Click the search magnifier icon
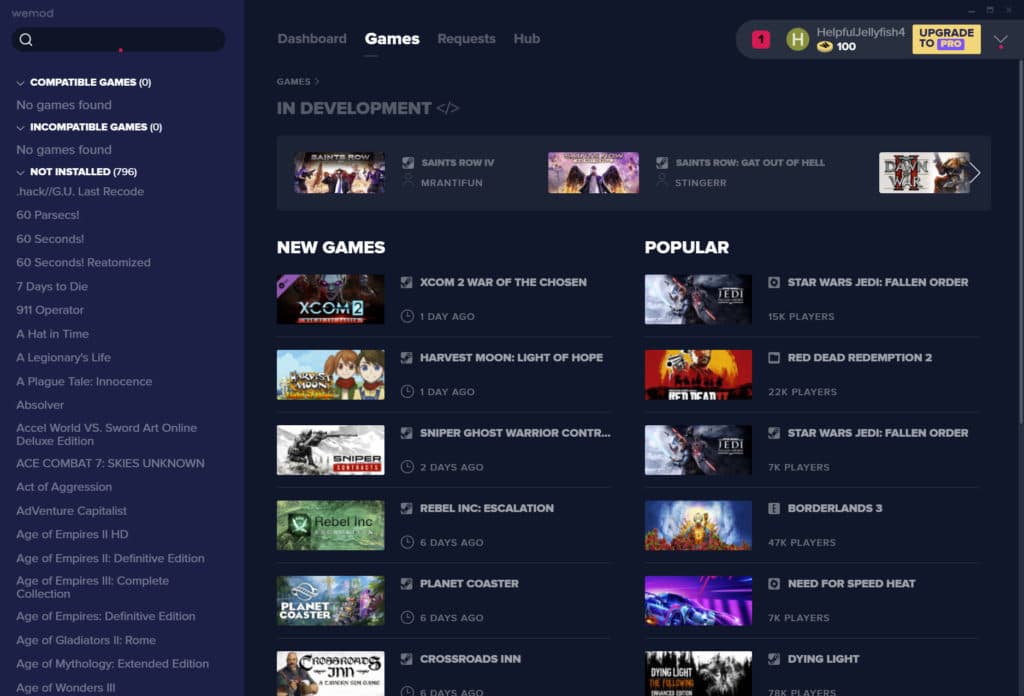Image resolution: width=1024 pixels, height=696 pixels. (25, 40)
